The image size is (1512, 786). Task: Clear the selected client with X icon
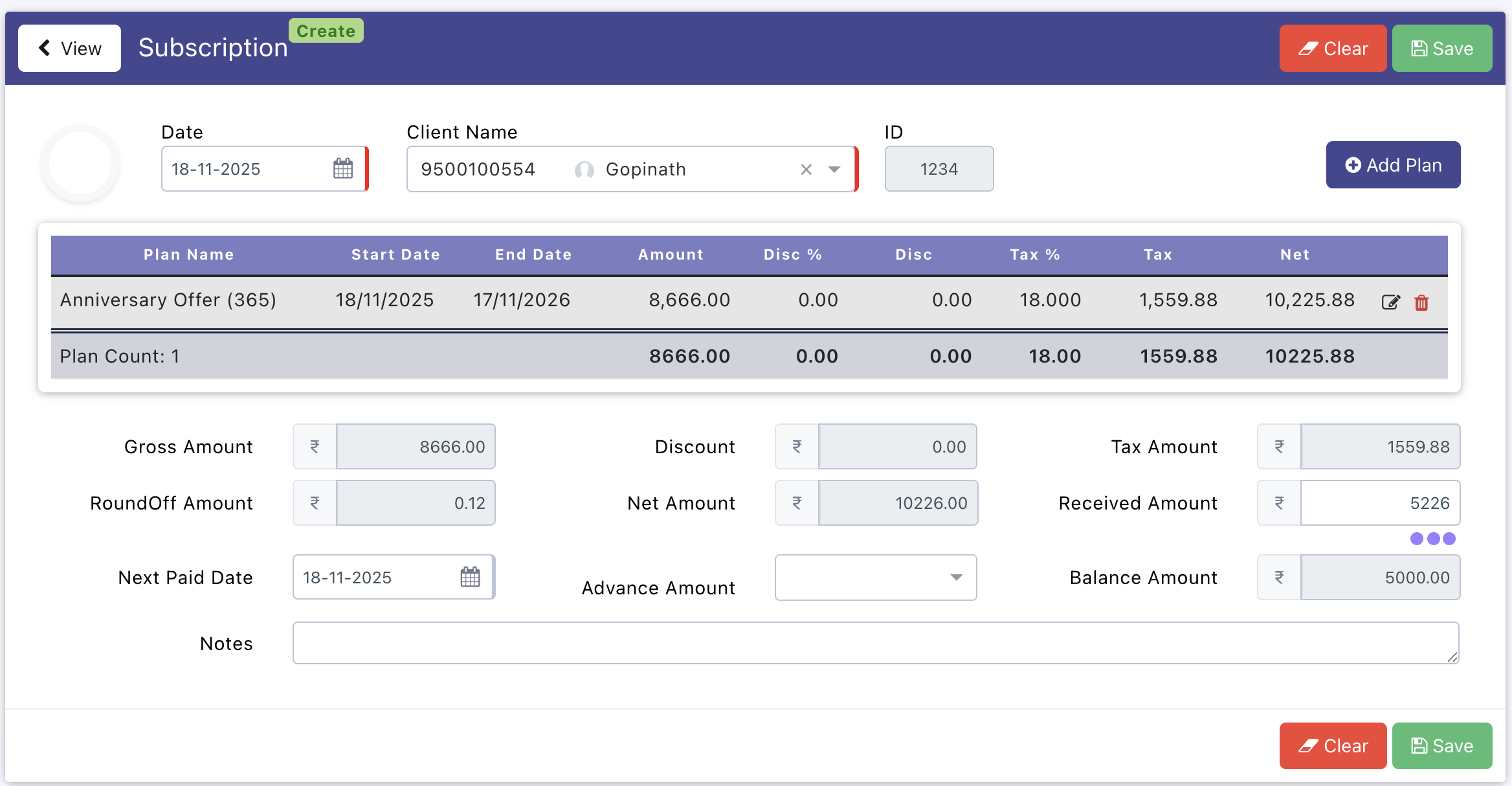click(806, 170)
